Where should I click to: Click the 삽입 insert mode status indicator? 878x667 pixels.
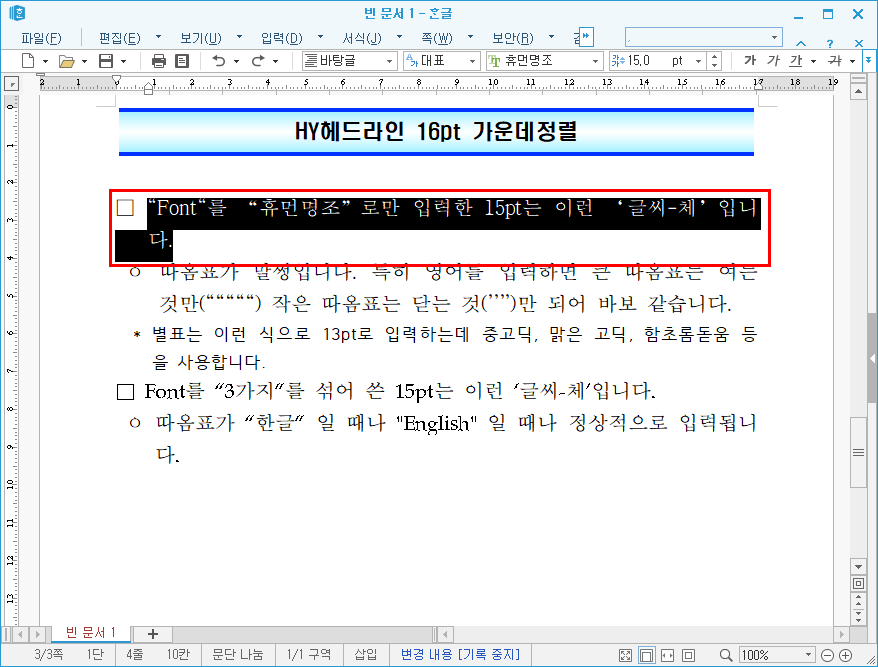pos(366,654)
